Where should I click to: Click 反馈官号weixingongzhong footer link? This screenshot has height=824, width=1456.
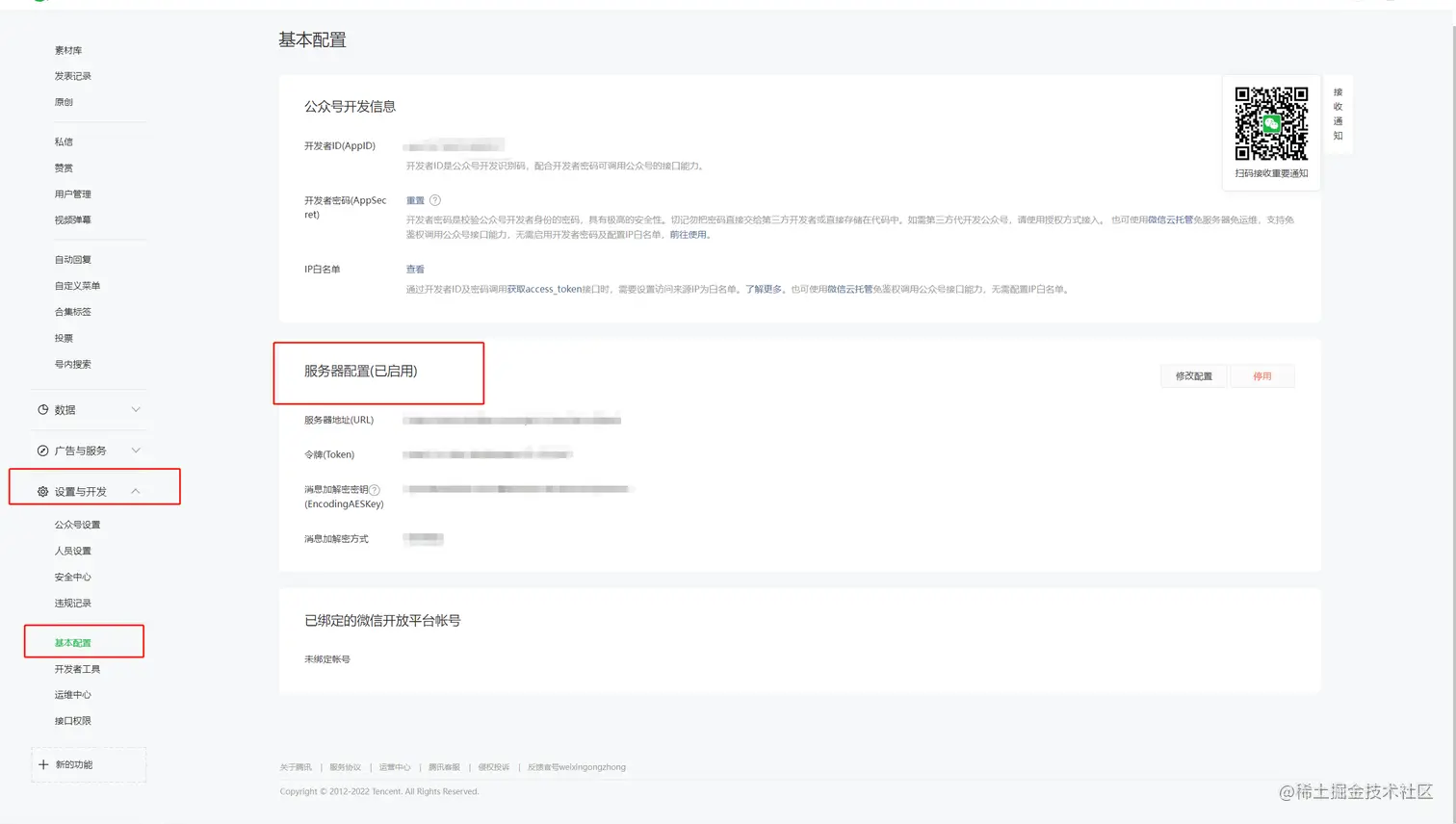click(577, 768)
